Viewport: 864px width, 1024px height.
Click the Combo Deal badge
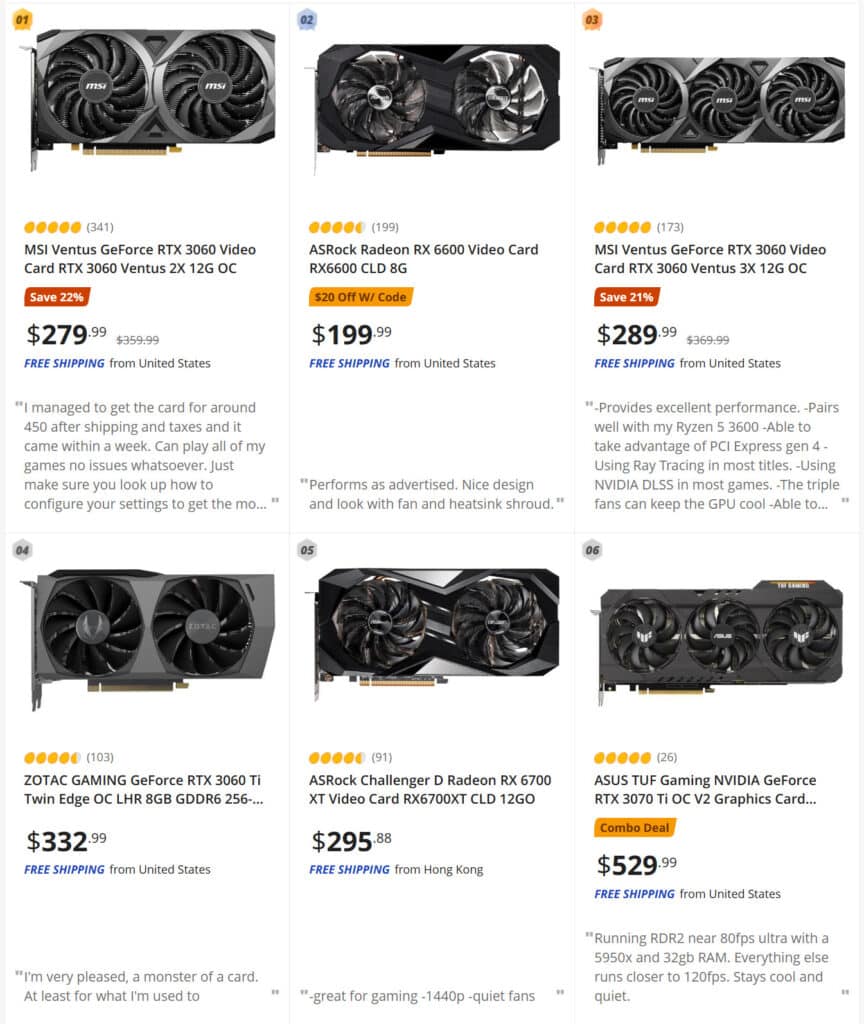click(x=635, y=827)
